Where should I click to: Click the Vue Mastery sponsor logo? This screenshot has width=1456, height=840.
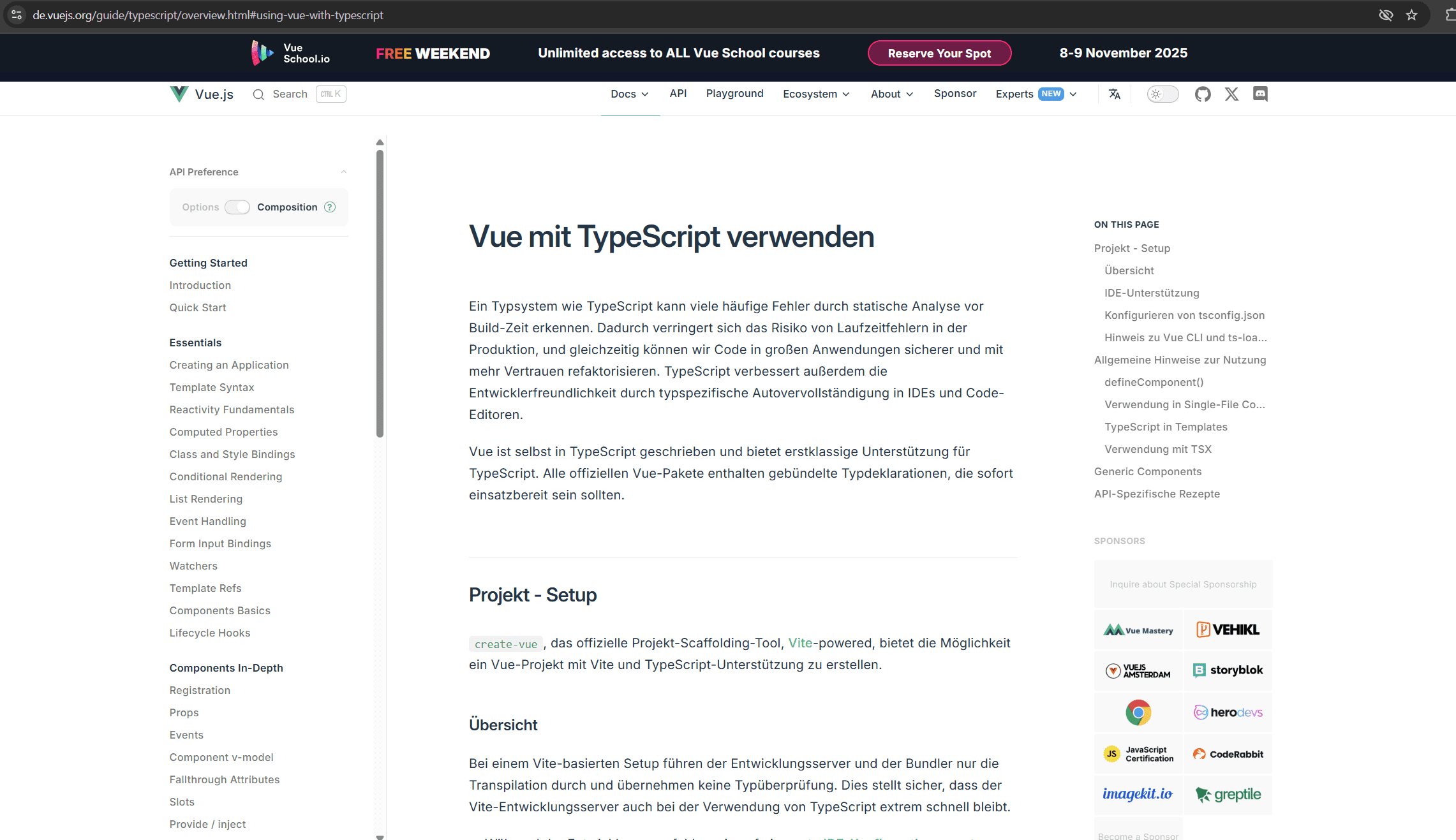(x=1138, y=630)
